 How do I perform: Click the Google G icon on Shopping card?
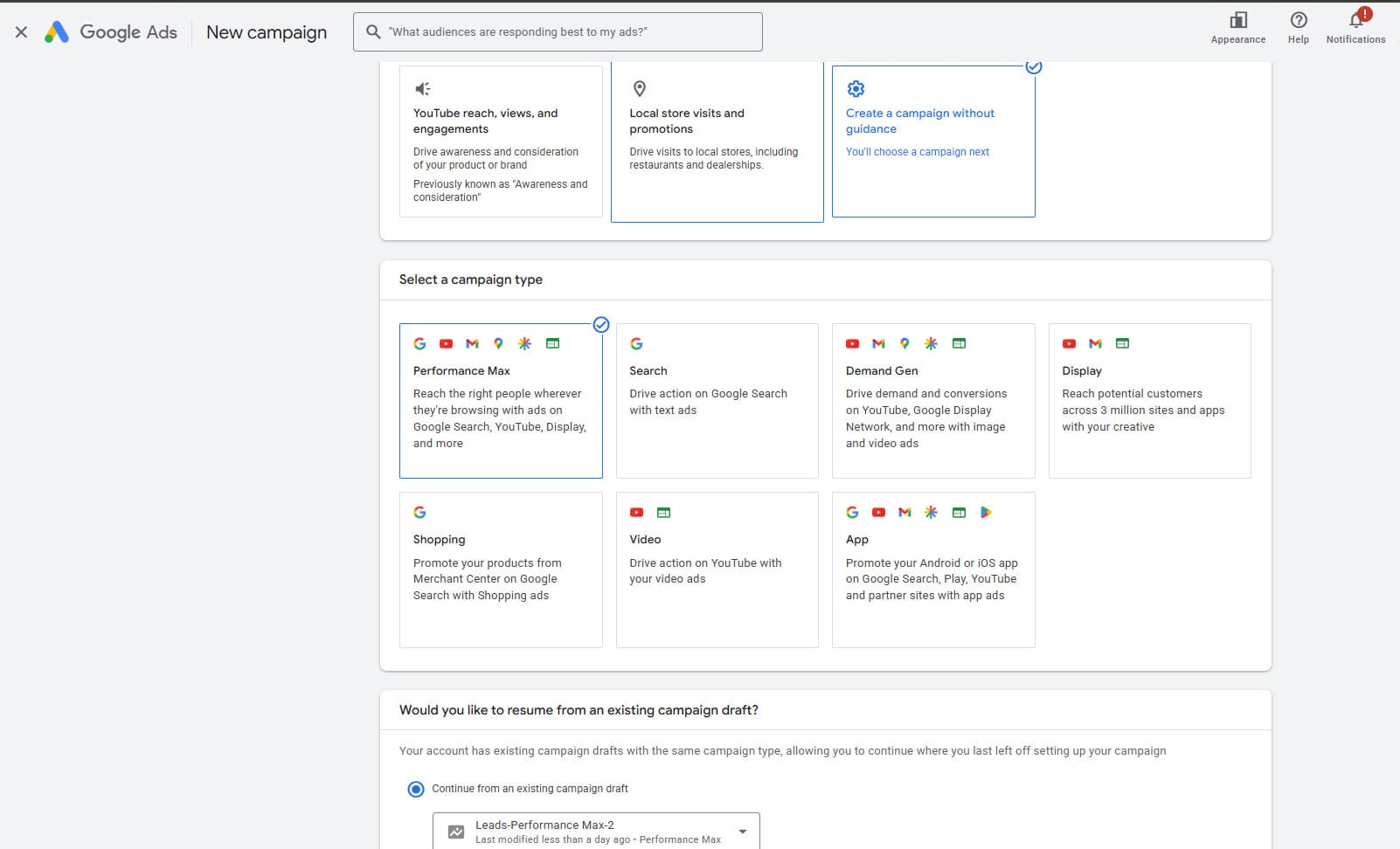coord(419,512)
